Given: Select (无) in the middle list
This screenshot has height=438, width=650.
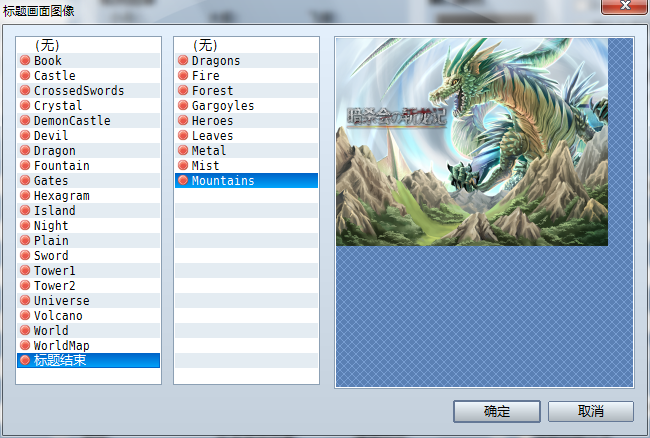Looking at the screenshot, I should click(246, 45).
